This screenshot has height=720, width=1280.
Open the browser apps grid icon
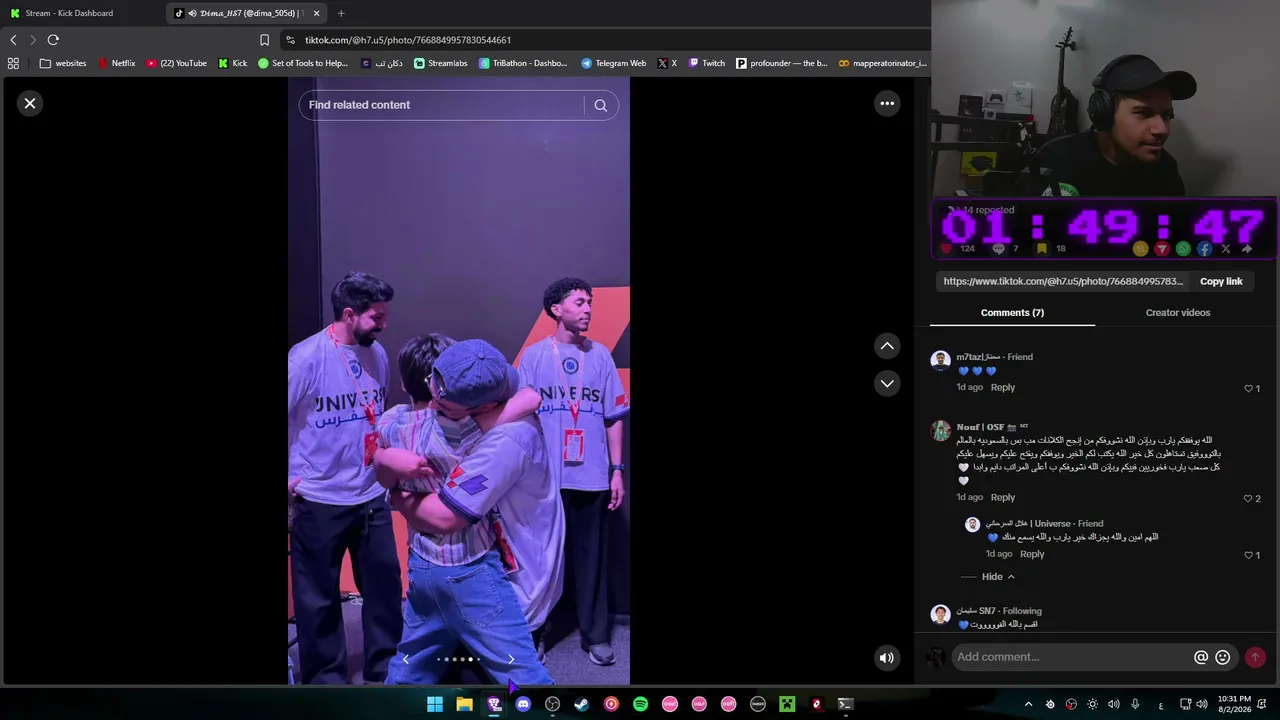click(13, 63)
